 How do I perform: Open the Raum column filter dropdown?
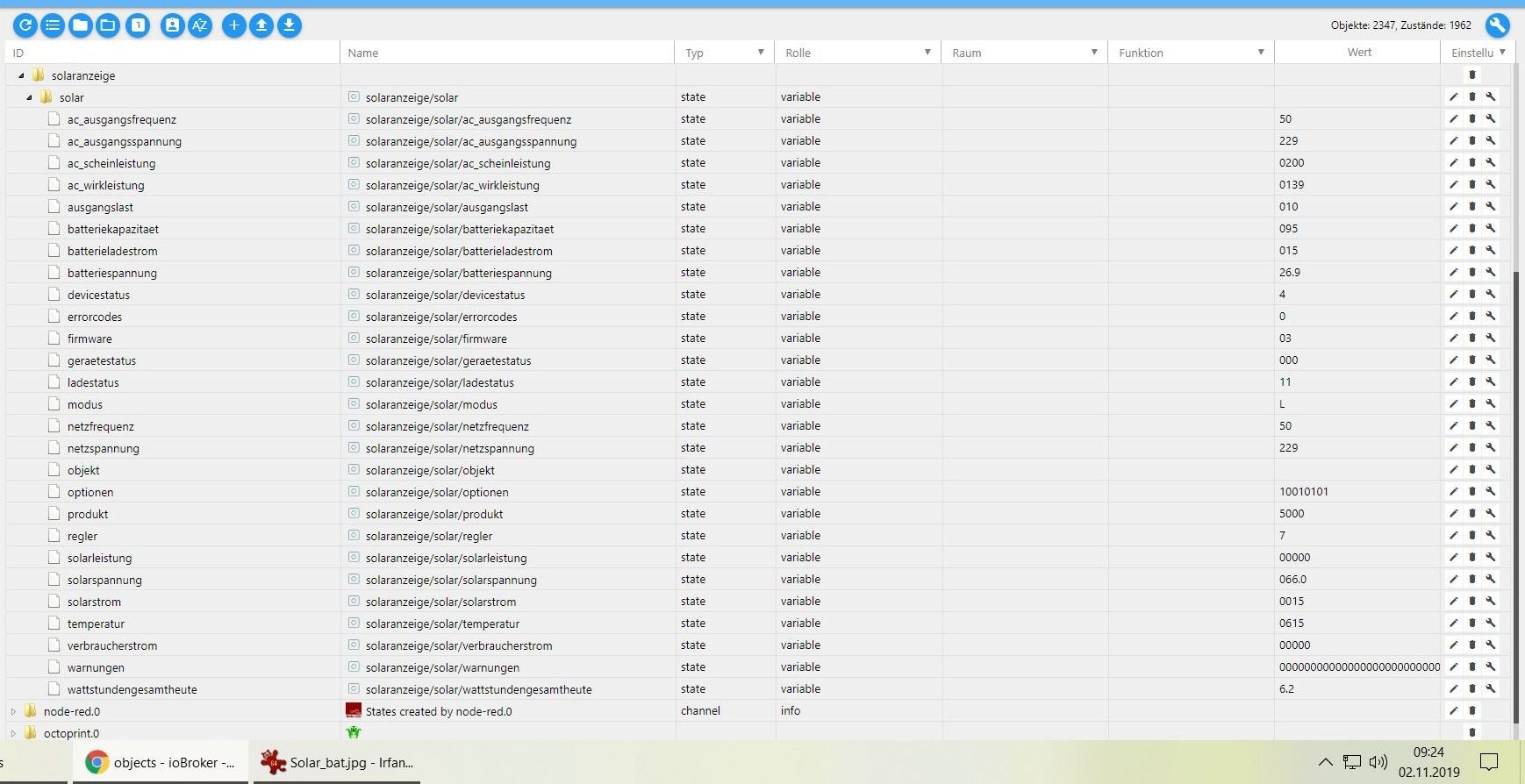pos(1094,53)
